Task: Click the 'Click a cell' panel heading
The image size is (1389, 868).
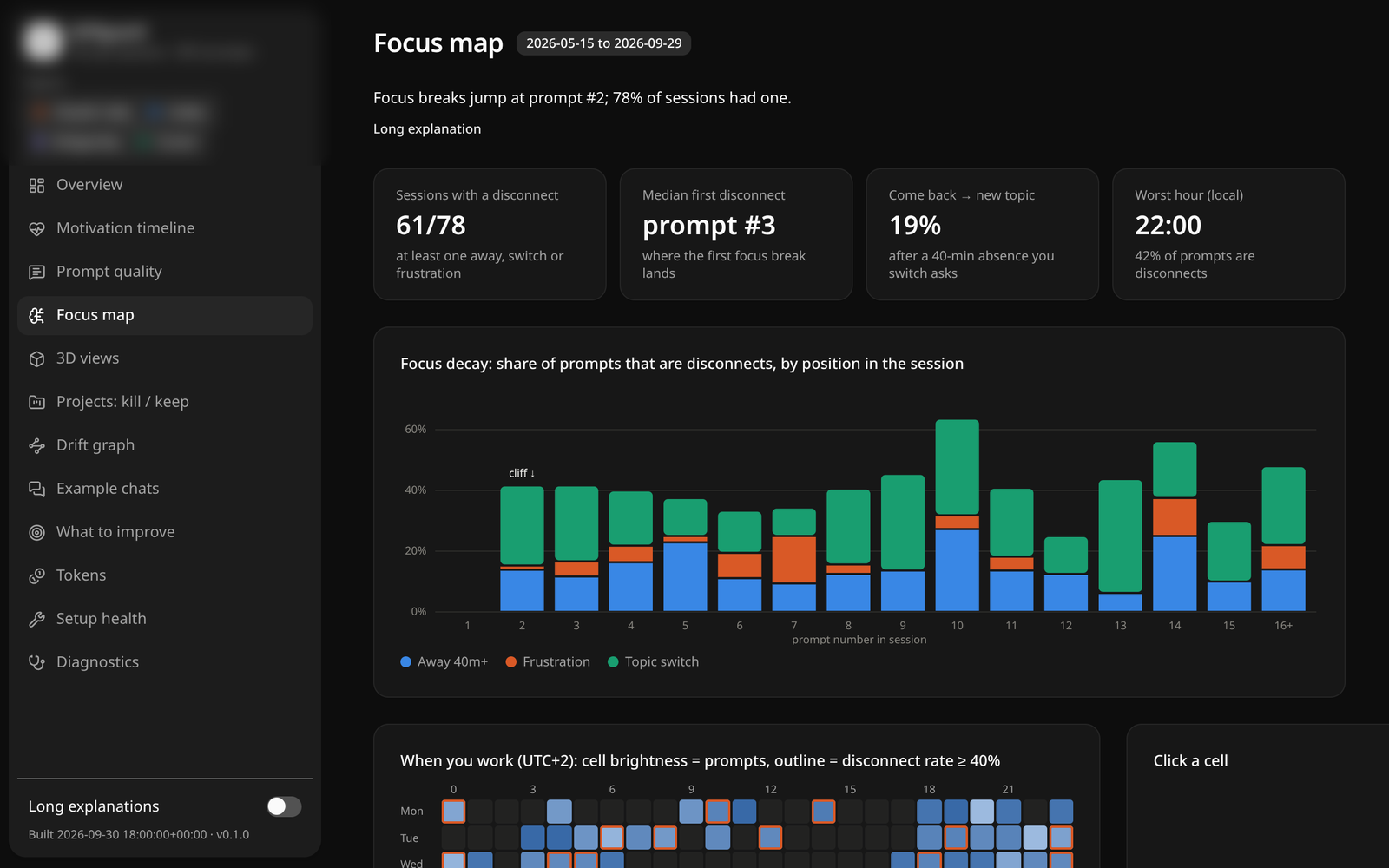Action: (x=1190, y=760)
